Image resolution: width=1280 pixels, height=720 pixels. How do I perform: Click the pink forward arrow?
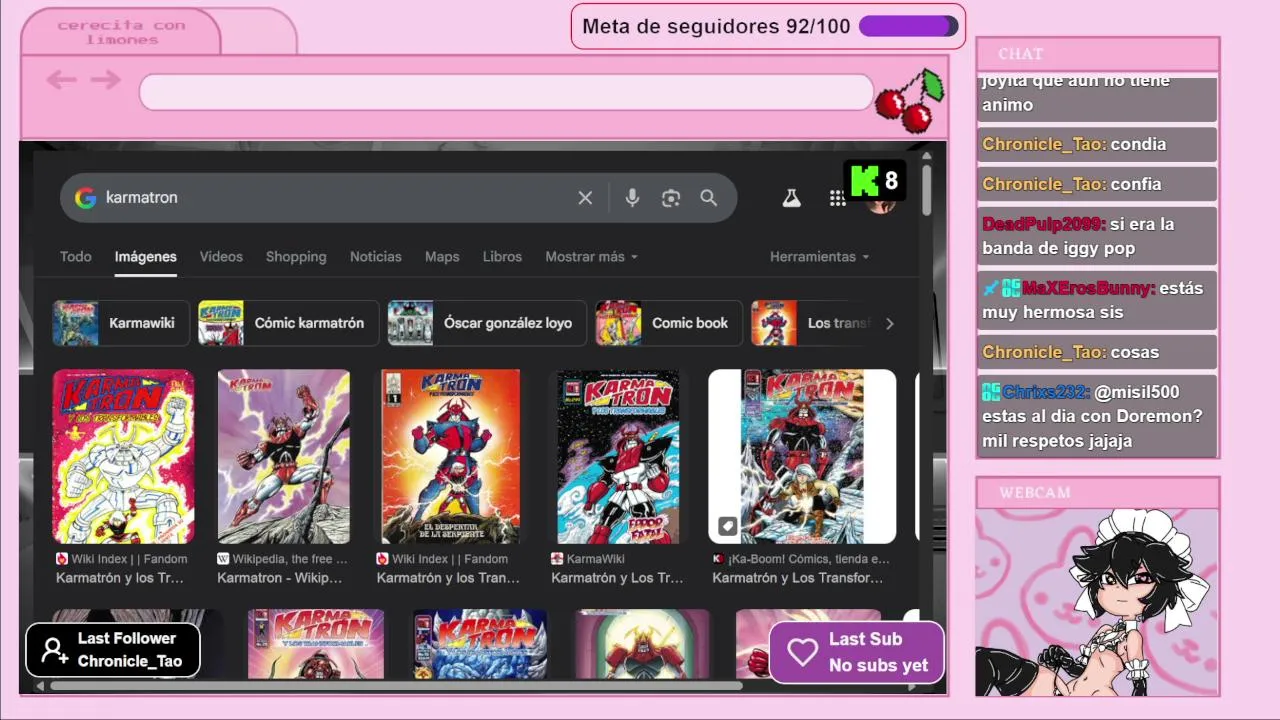[x=105, y=80]
